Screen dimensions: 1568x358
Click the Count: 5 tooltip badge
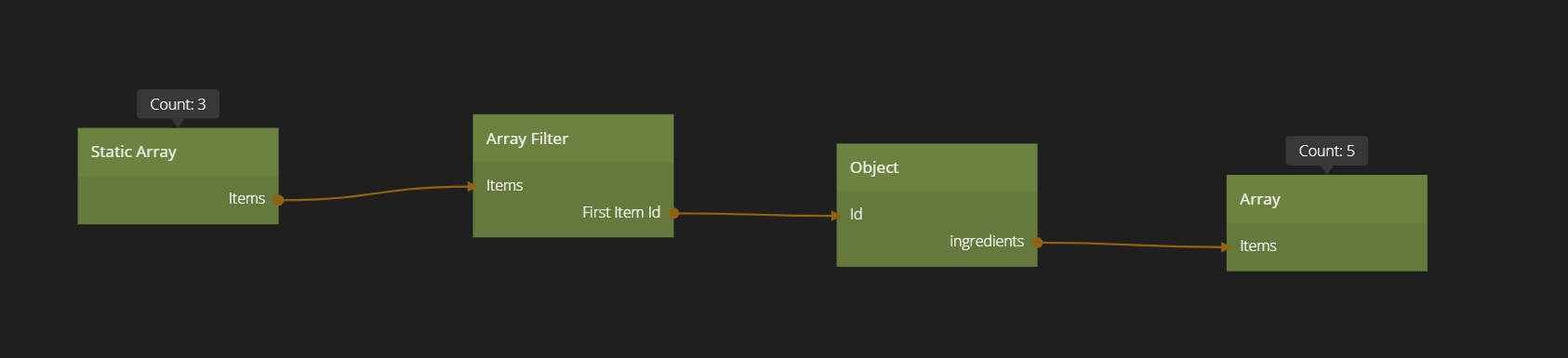pyautogui.click(x=1327, y=151)
